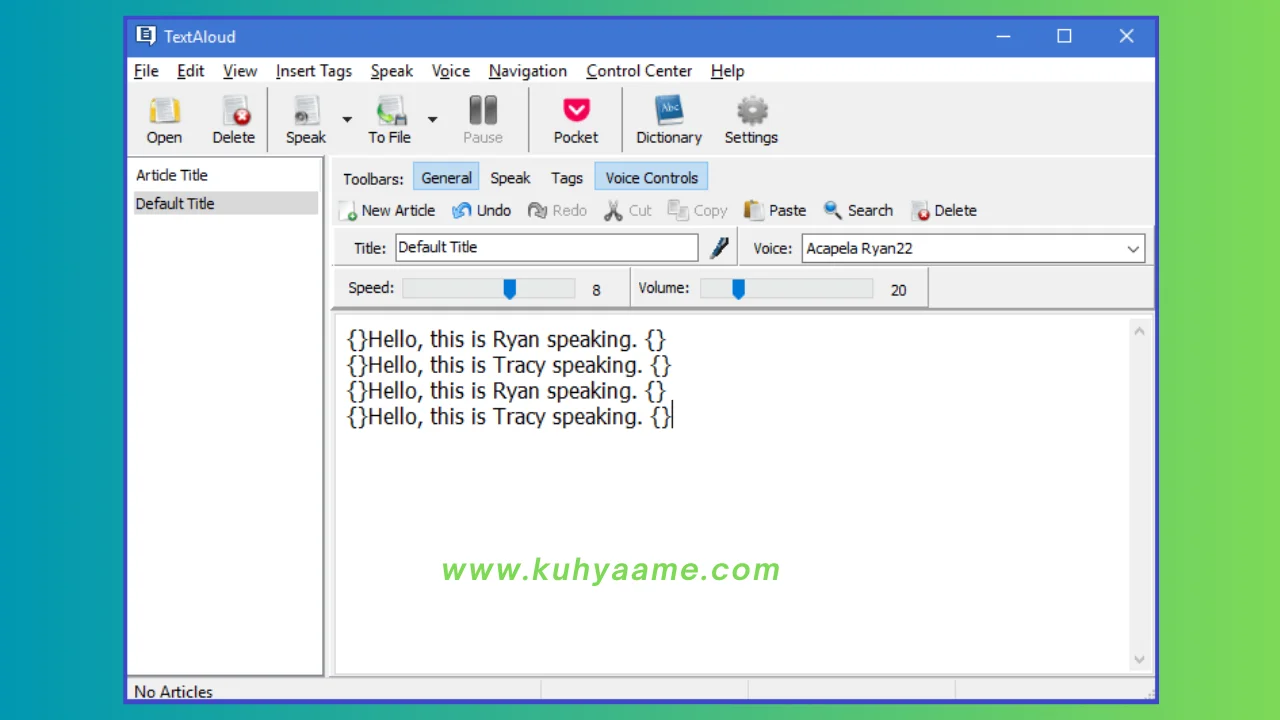Viewport: 1280px width, 720px height.
Task: Open the Help menu
Action: pyautogui.click(x=727, y=71)
